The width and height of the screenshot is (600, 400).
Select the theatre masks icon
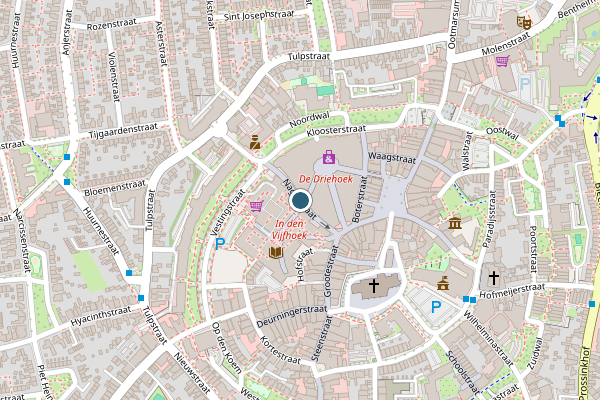click(523, 23)
